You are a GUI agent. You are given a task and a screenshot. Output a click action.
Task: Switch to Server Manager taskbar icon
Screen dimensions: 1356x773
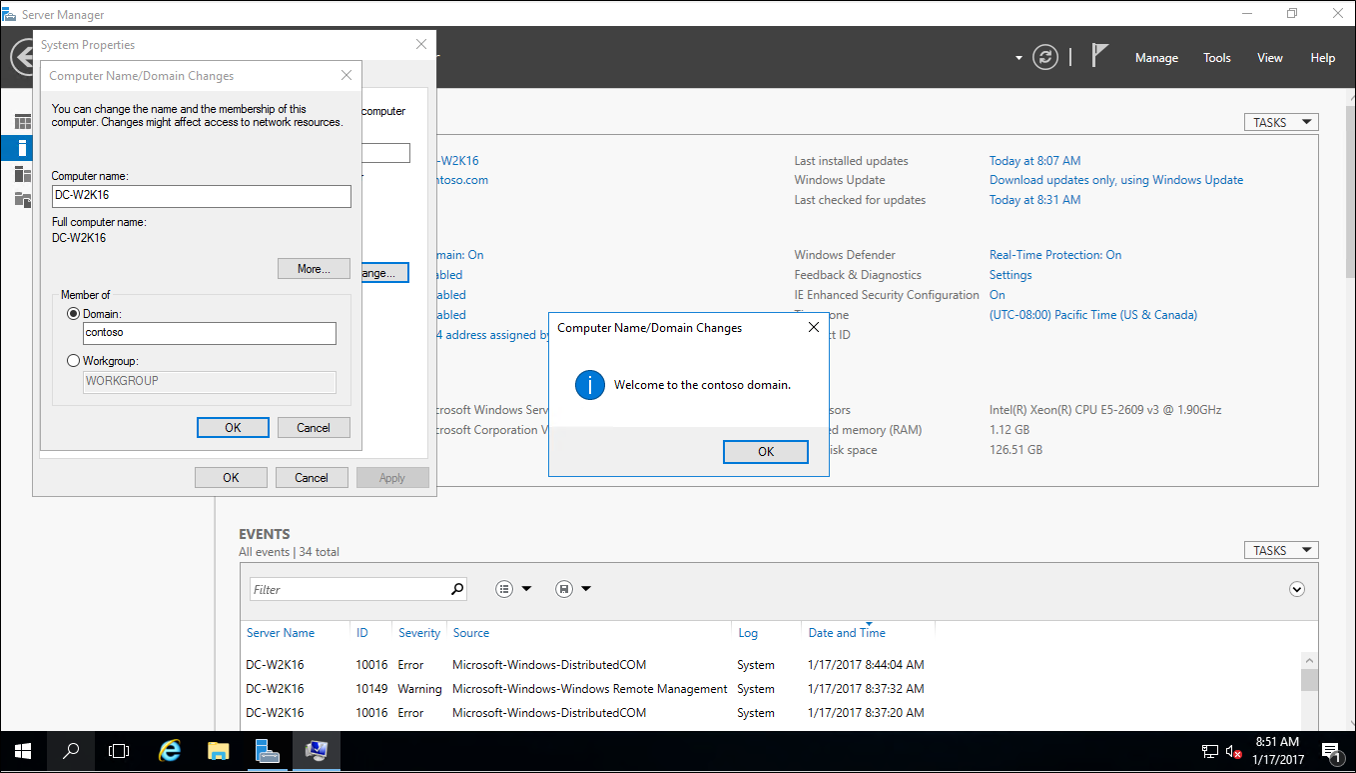267,750
